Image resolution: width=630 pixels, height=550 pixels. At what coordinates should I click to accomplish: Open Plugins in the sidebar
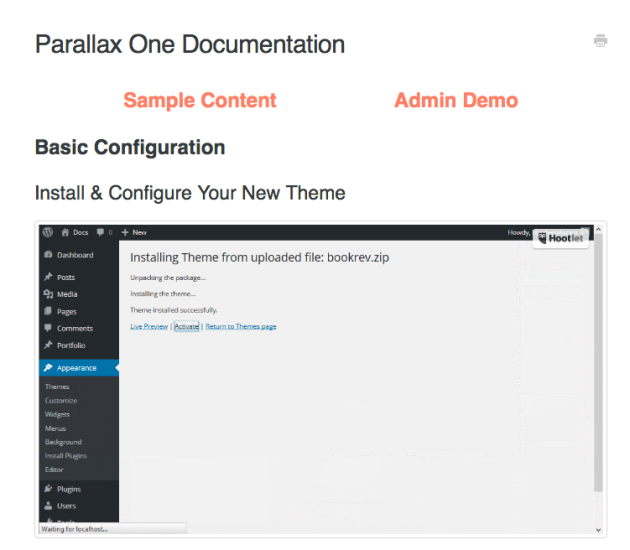click(x=69, y=489)
